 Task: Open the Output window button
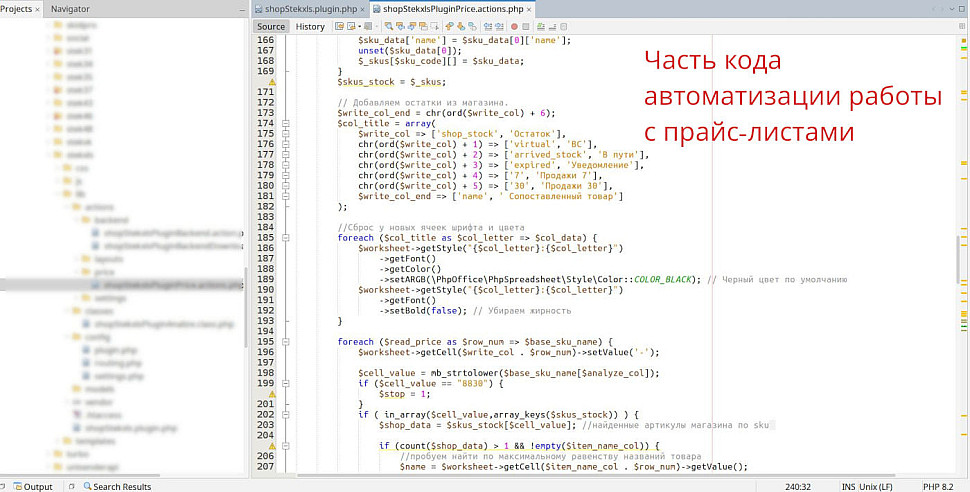click(33, 486)
